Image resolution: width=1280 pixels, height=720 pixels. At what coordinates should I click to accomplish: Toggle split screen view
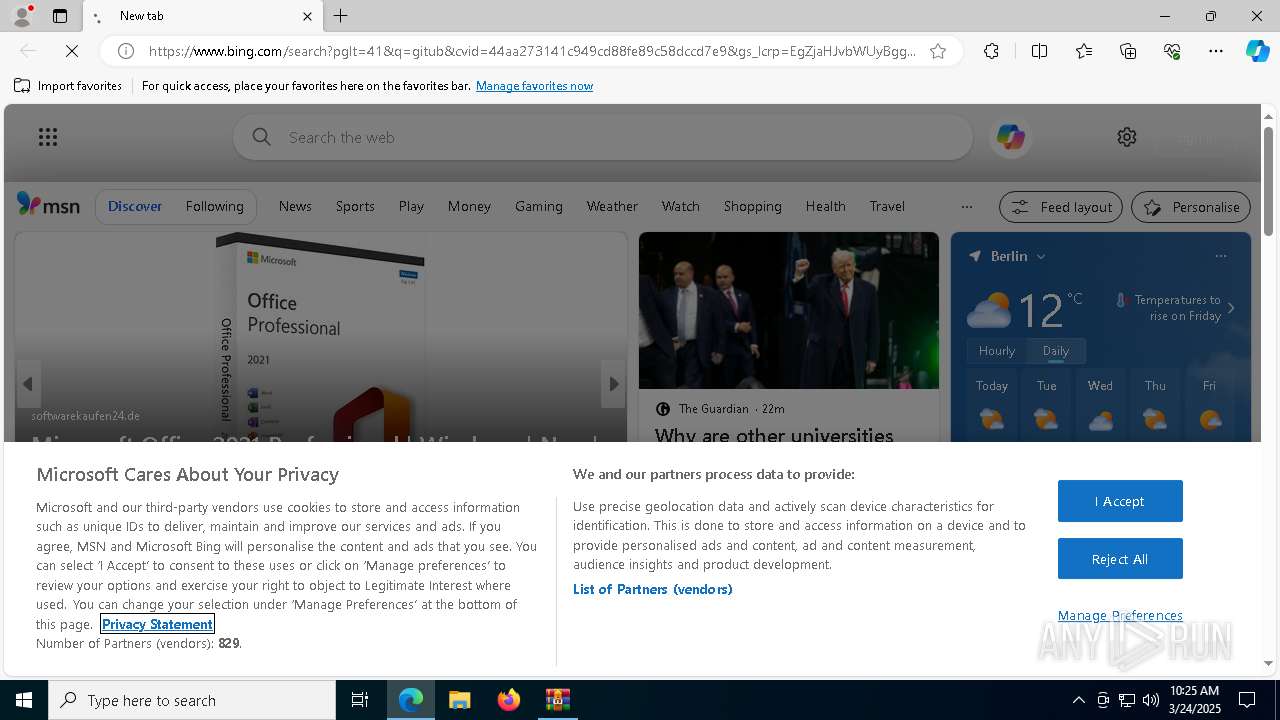click(1039, 51)
